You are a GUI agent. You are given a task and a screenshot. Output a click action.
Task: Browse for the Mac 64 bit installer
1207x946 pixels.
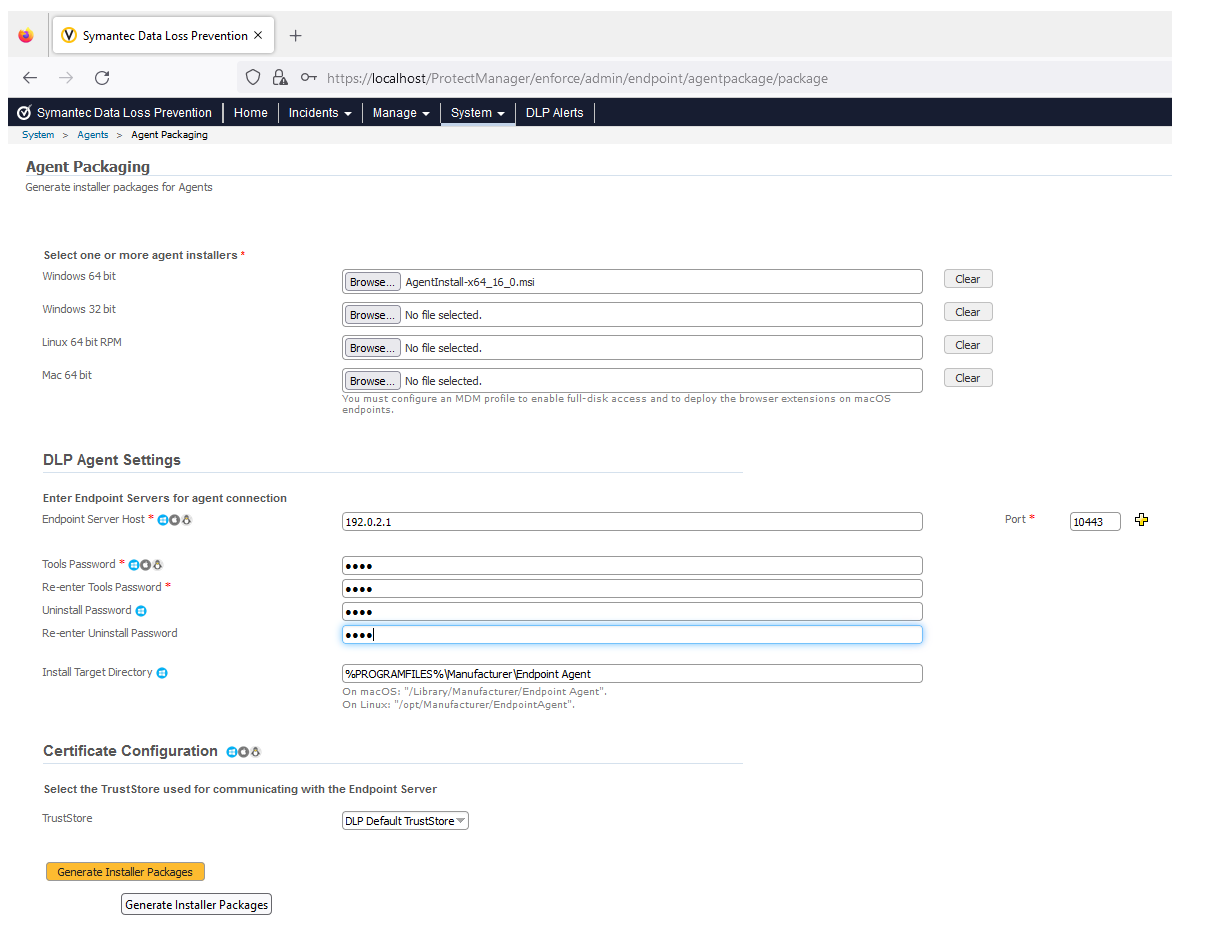(373, 381)
